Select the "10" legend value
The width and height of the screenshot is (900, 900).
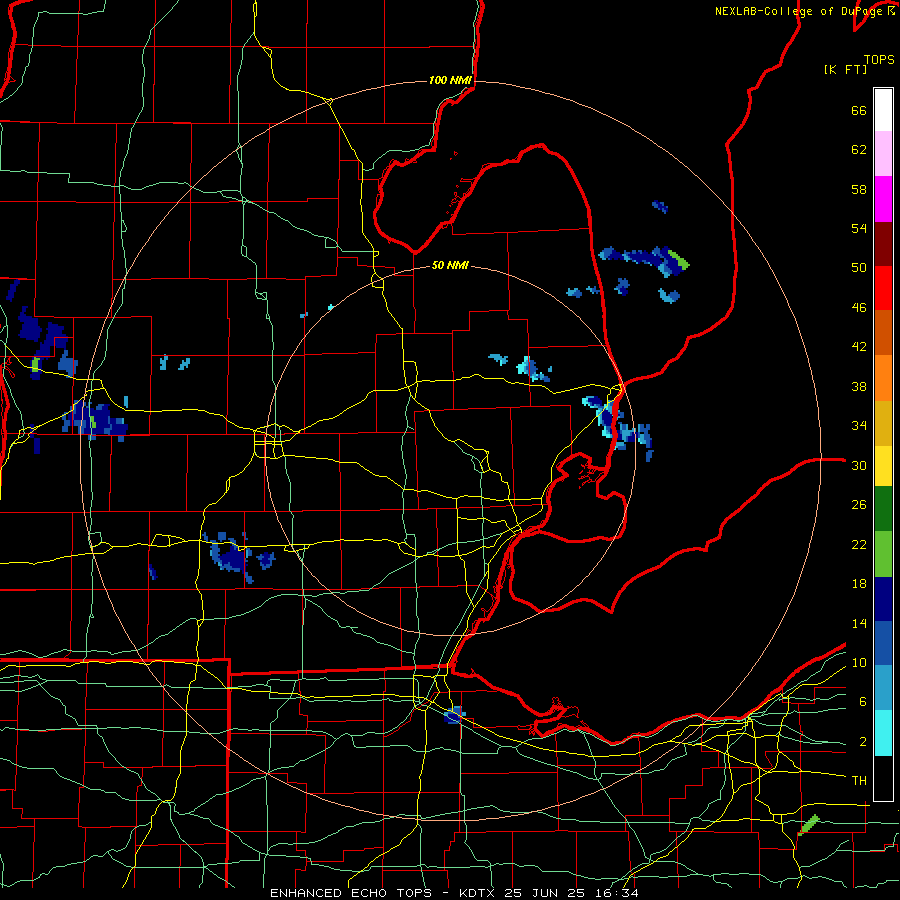pyautogui.click(x=859, y=662)
